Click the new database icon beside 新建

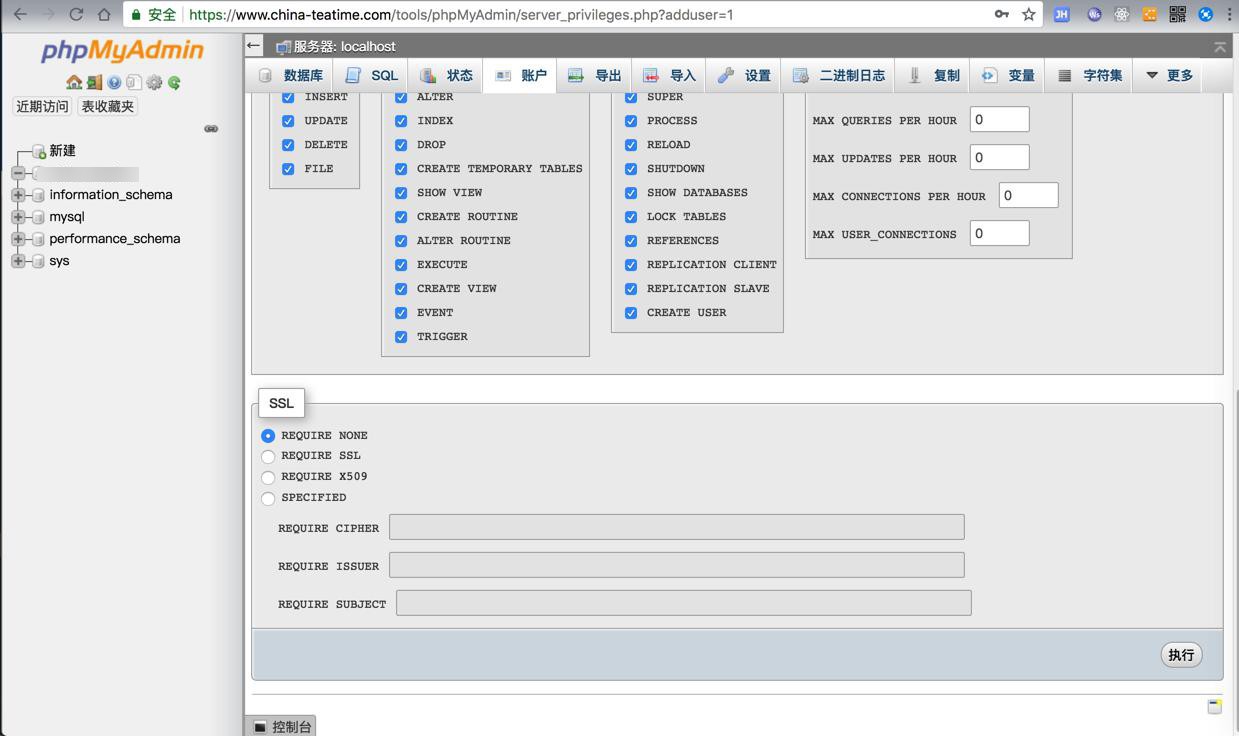pos(39,151)
